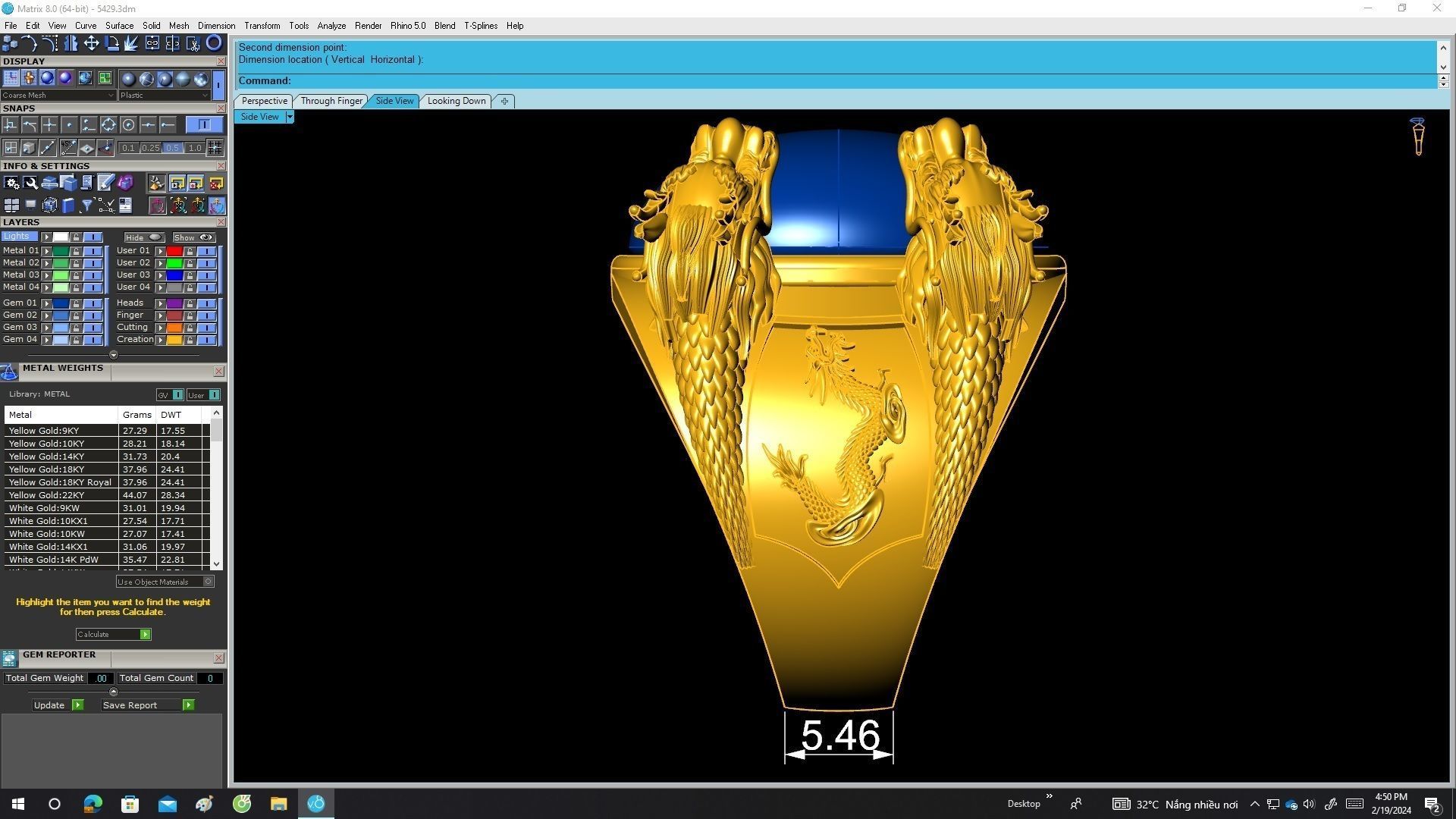Click the flashlight icon in the viewport corner

click(1417, 136)
